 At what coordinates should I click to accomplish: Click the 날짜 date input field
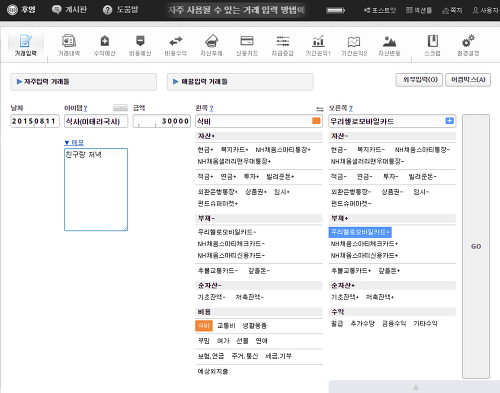35,121
